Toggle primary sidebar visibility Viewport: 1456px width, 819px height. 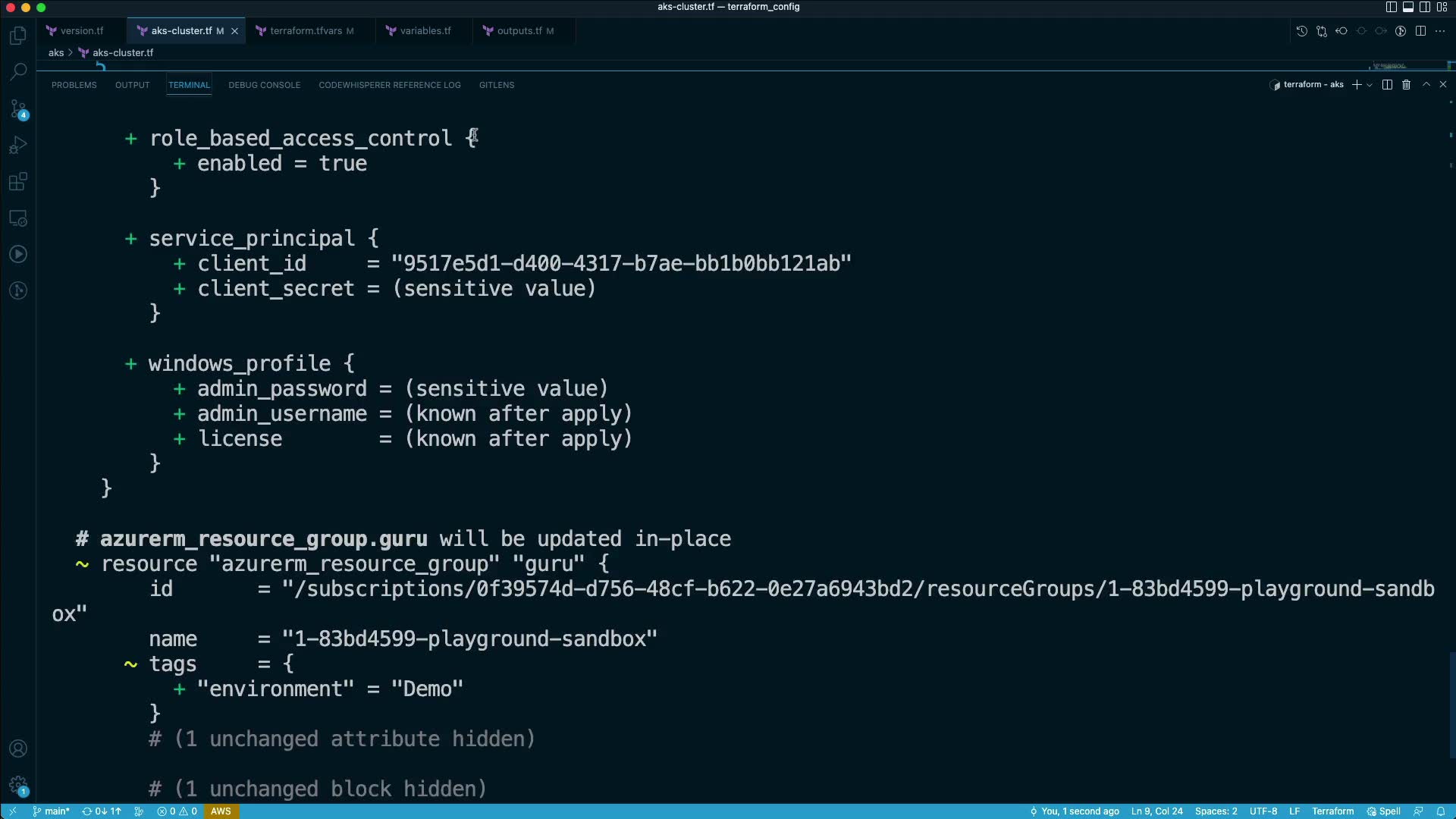(1391, 7)
